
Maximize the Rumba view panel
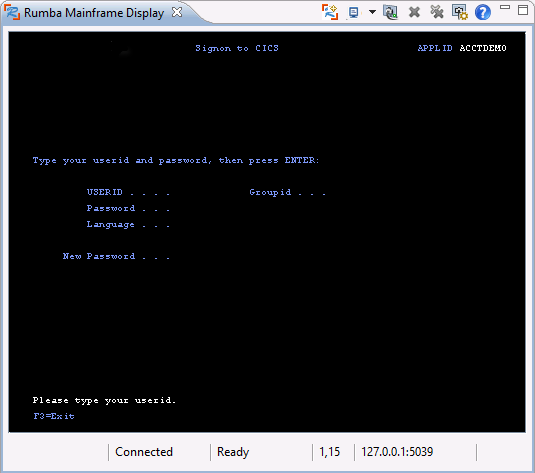(523, 10)
